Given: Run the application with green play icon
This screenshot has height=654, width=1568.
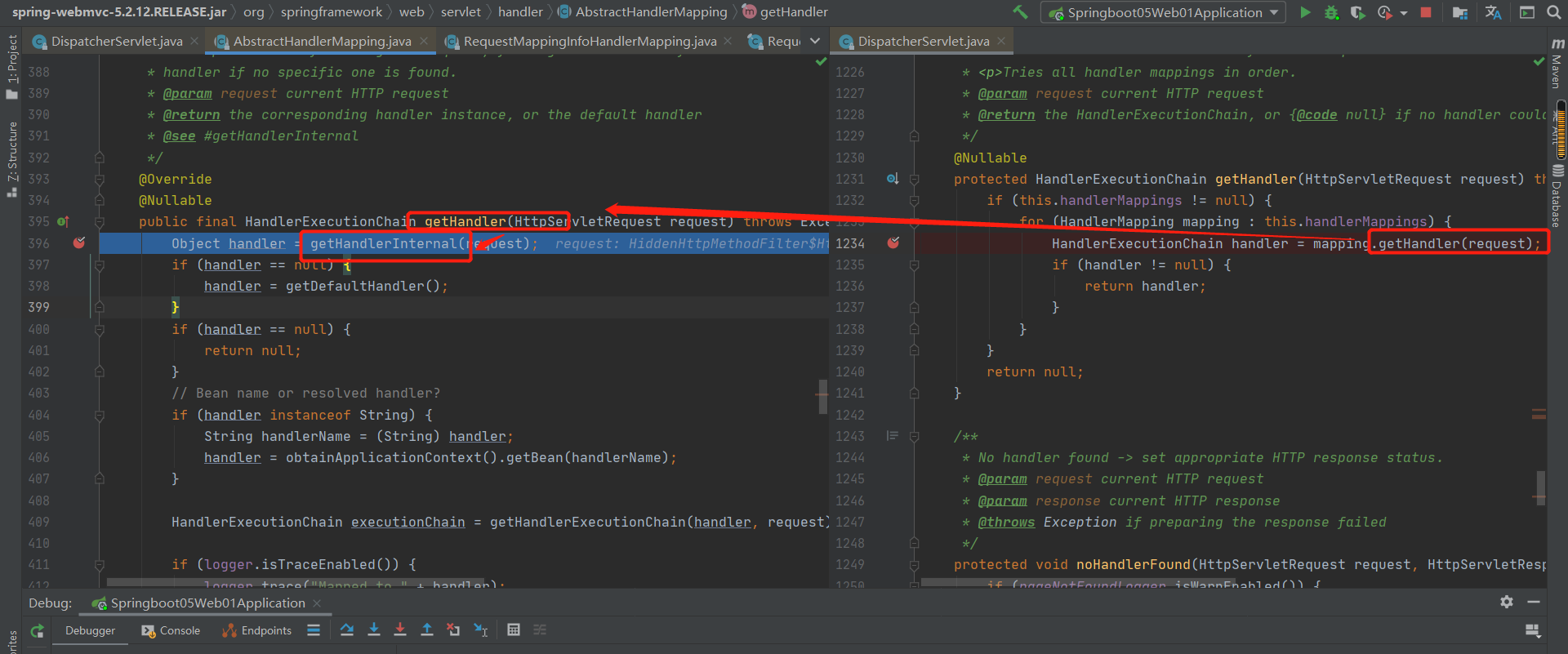Looking at the screenshot, I should [1305, 12].
